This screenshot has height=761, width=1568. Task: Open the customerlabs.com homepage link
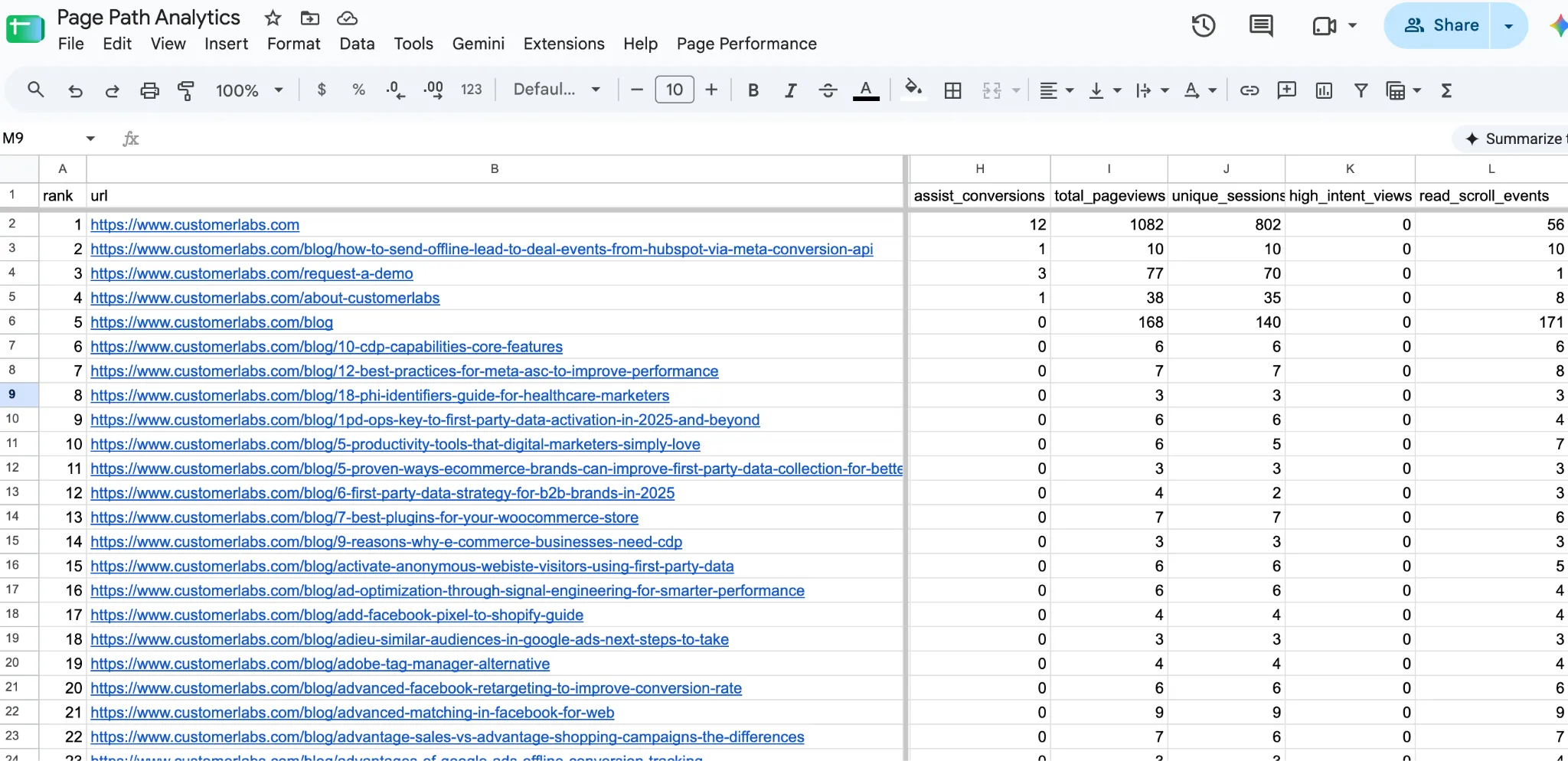click(x=194, y=224)
